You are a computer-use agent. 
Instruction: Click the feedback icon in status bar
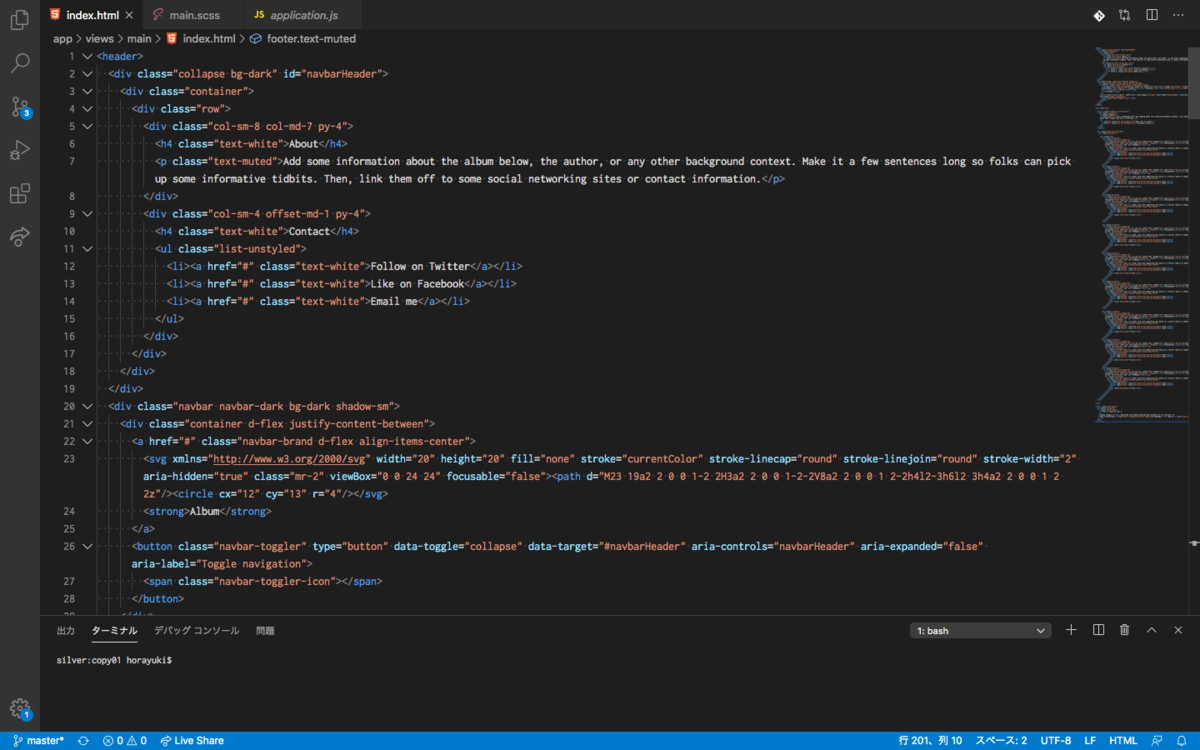click(1157, 741)
